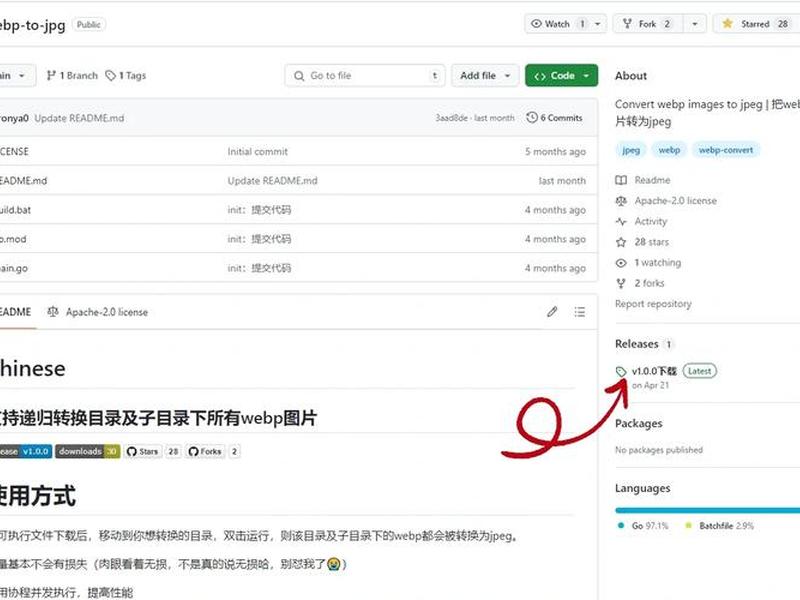This screenshot has width=800, height=600.
Task: Click the Go 97.1% language entry
Action: tap(643, 526)
